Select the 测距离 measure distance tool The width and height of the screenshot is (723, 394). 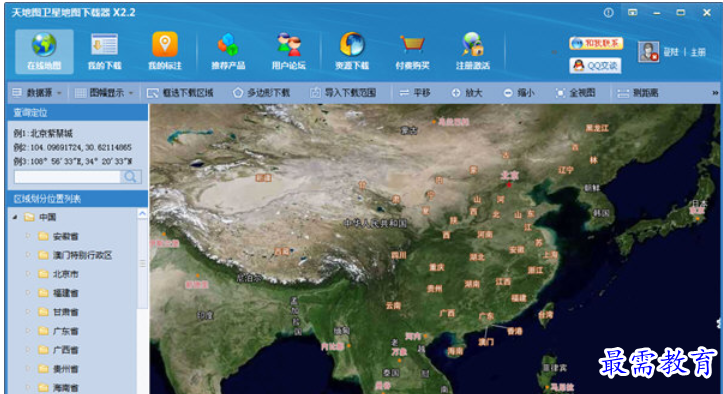pos(638,93)
